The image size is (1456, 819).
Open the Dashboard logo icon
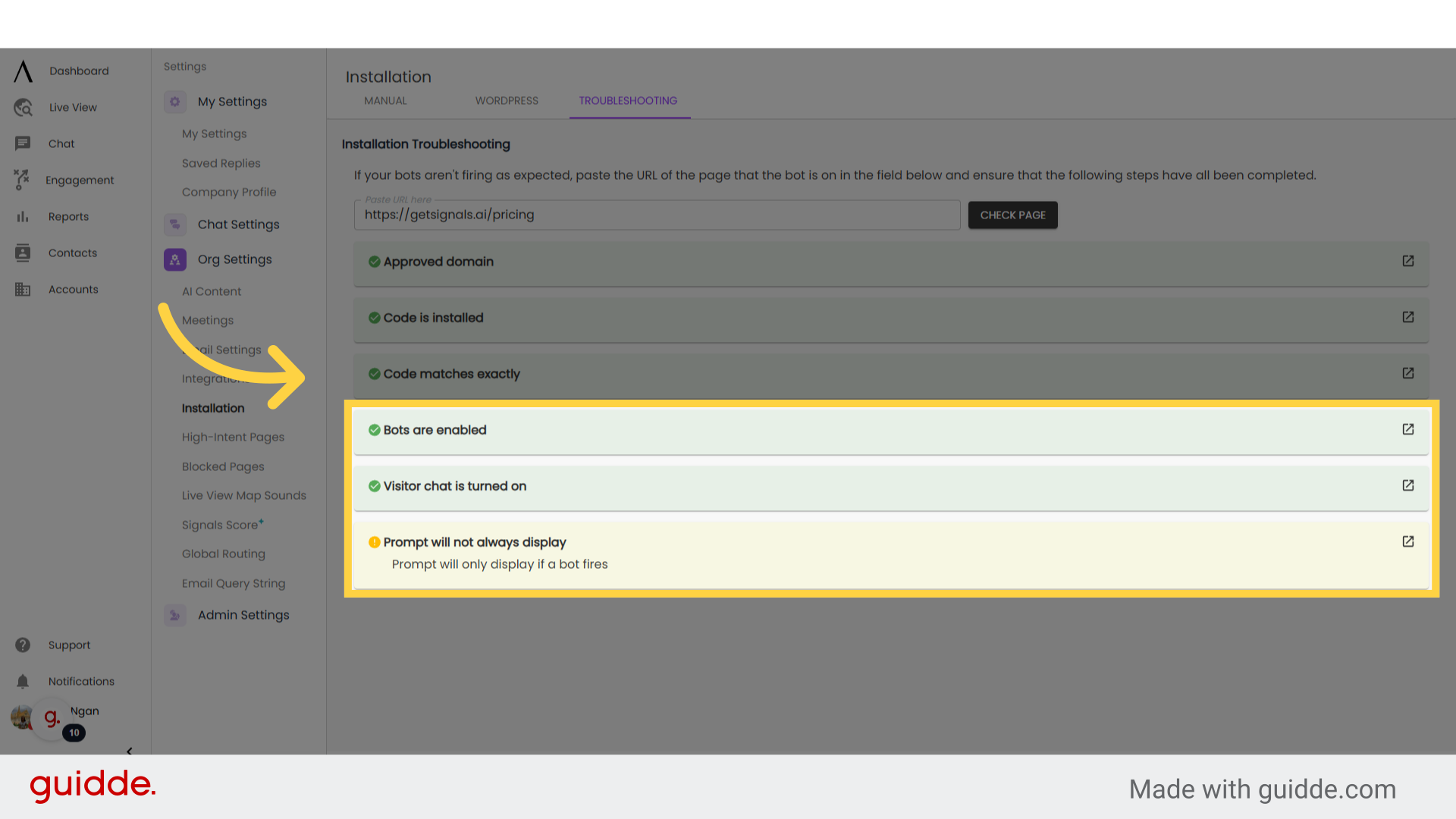click(24, 71)
